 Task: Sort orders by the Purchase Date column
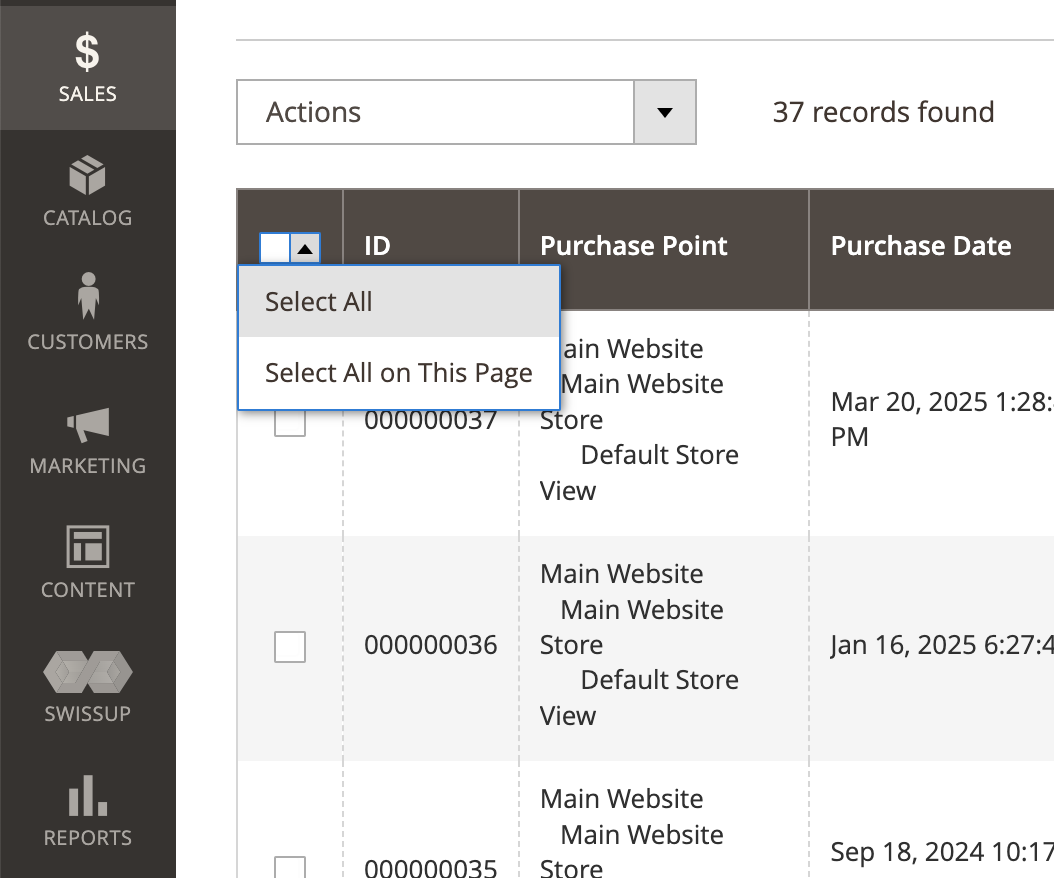(920, 245)
